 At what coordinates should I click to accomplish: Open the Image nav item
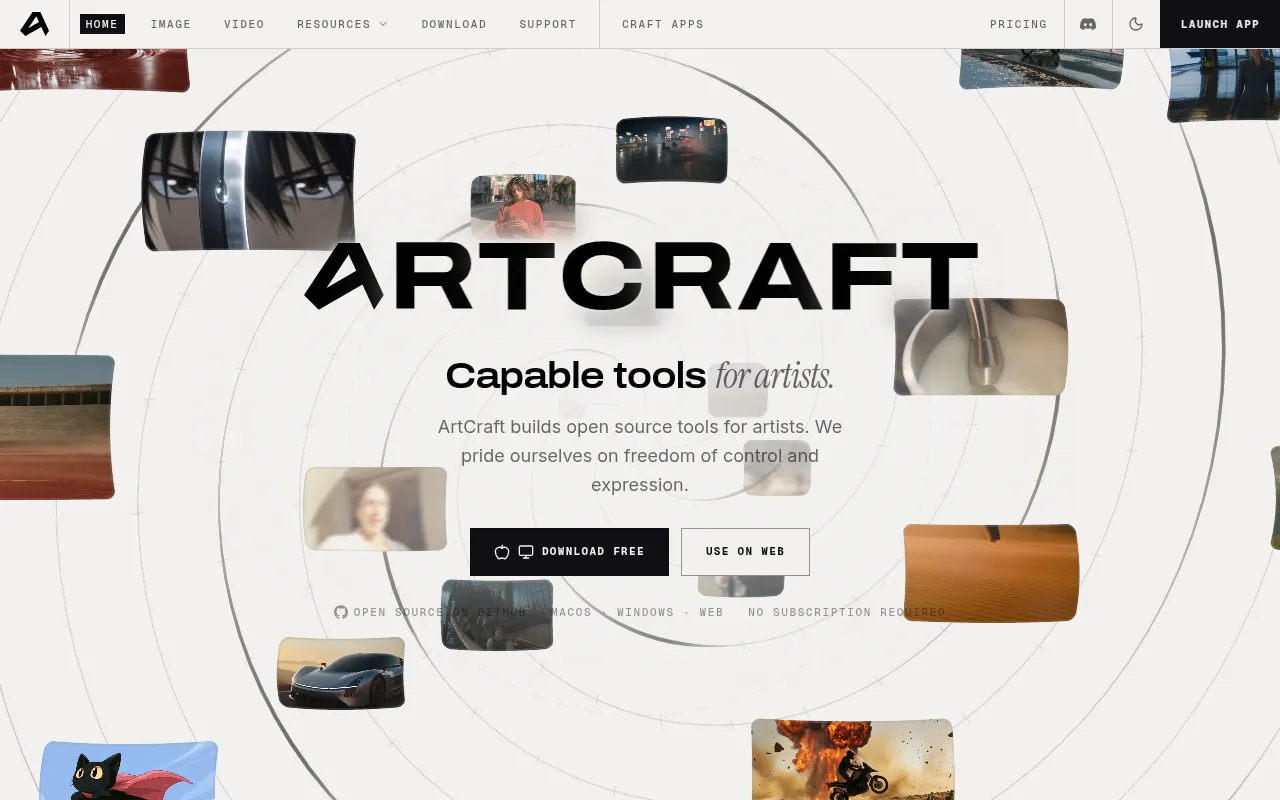[x=171, y=24]
